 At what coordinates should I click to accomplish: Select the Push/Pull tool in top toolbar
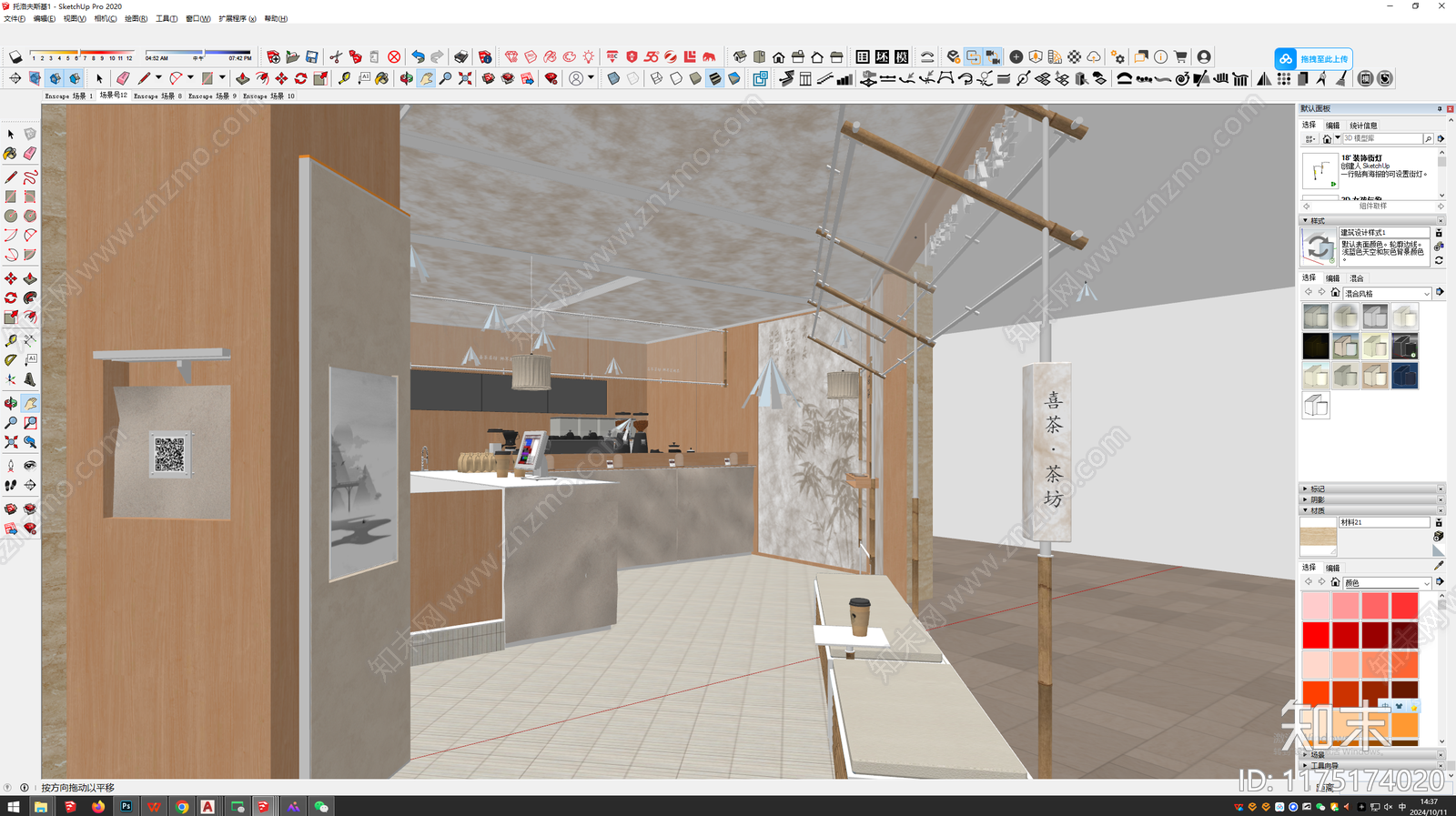[242, 78]
